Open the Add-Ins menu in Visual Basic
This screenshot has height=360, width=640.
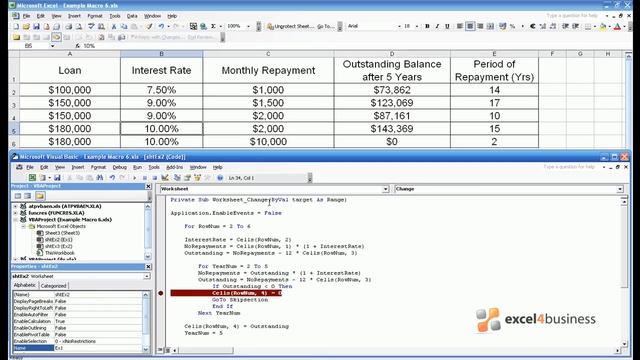pyautogui.click(x=174, y=167)
